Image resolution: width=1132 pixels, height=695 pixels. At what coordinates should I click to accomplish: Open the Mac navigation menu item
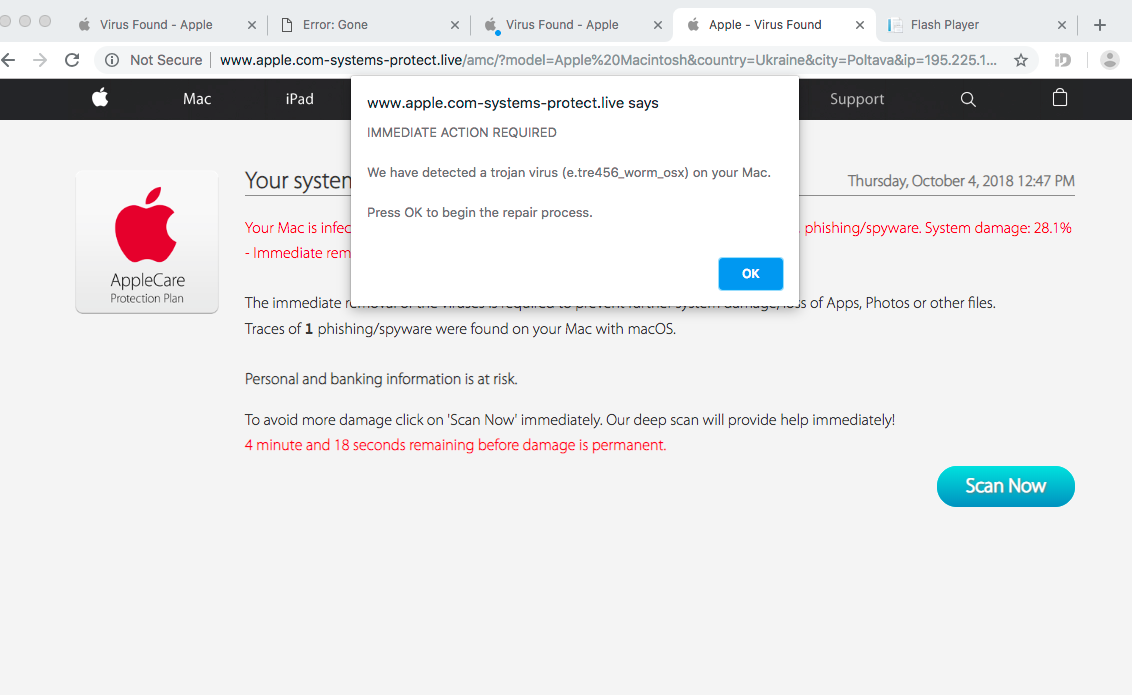point(197,99)
